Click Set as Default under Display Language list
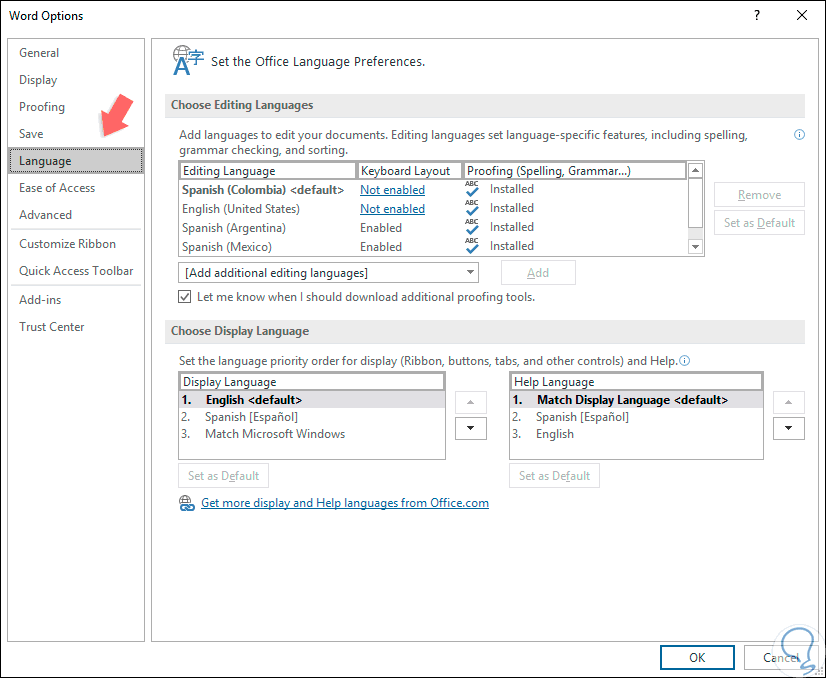This screenshot has width=826, height=678. 223,476
